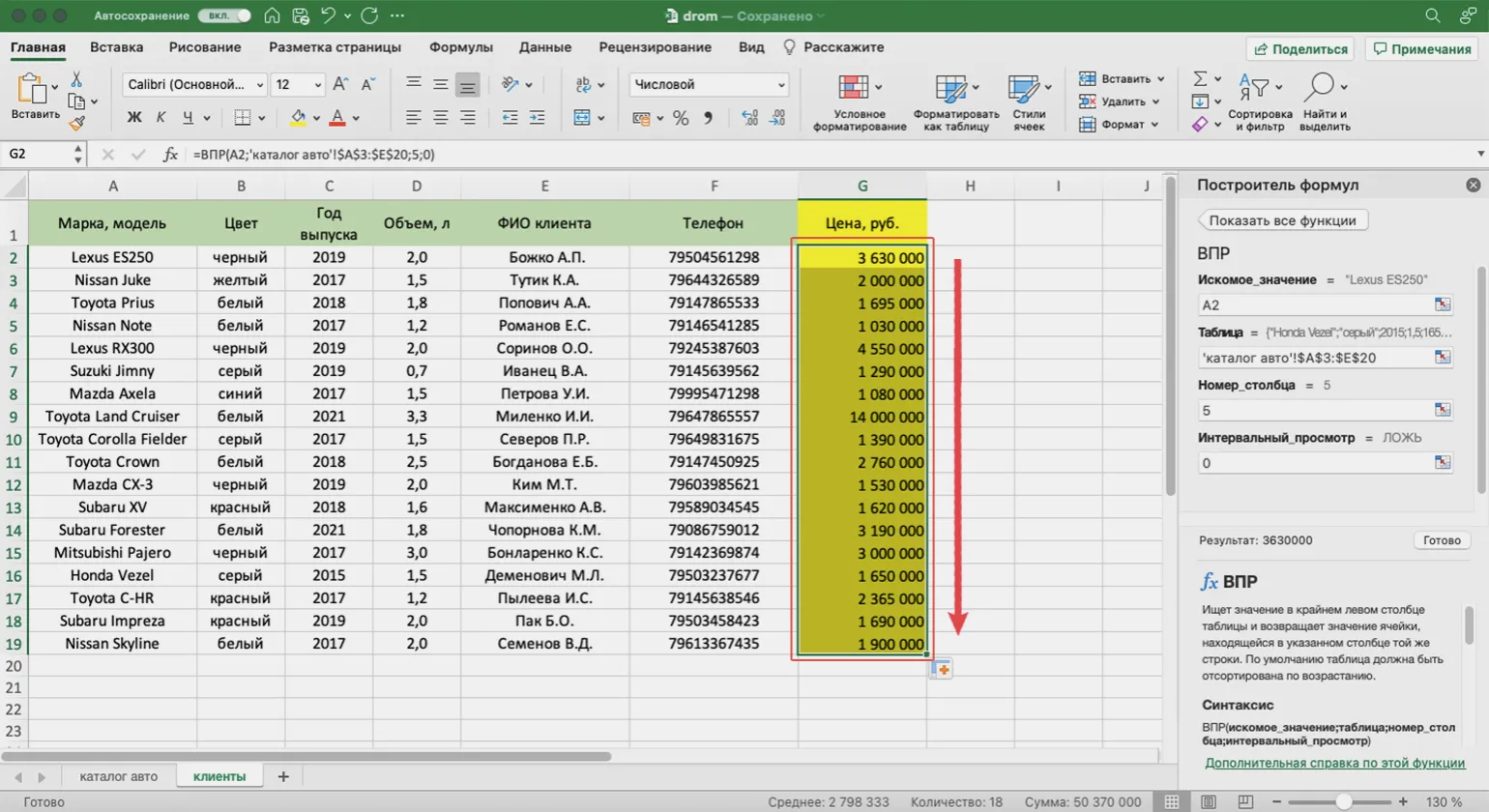Click the insert function fx icon
The height and width of the screenshot is (812, 1489).
[170, 155]
